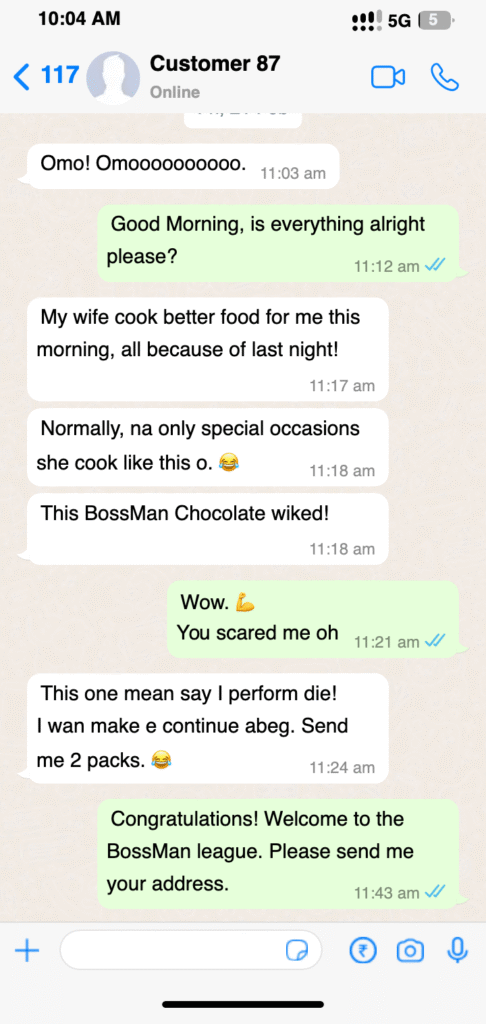Tap the 'Normally, na only special occasions' message
The height and width of the screenshot is (1024, 486).
click(207, 447)
